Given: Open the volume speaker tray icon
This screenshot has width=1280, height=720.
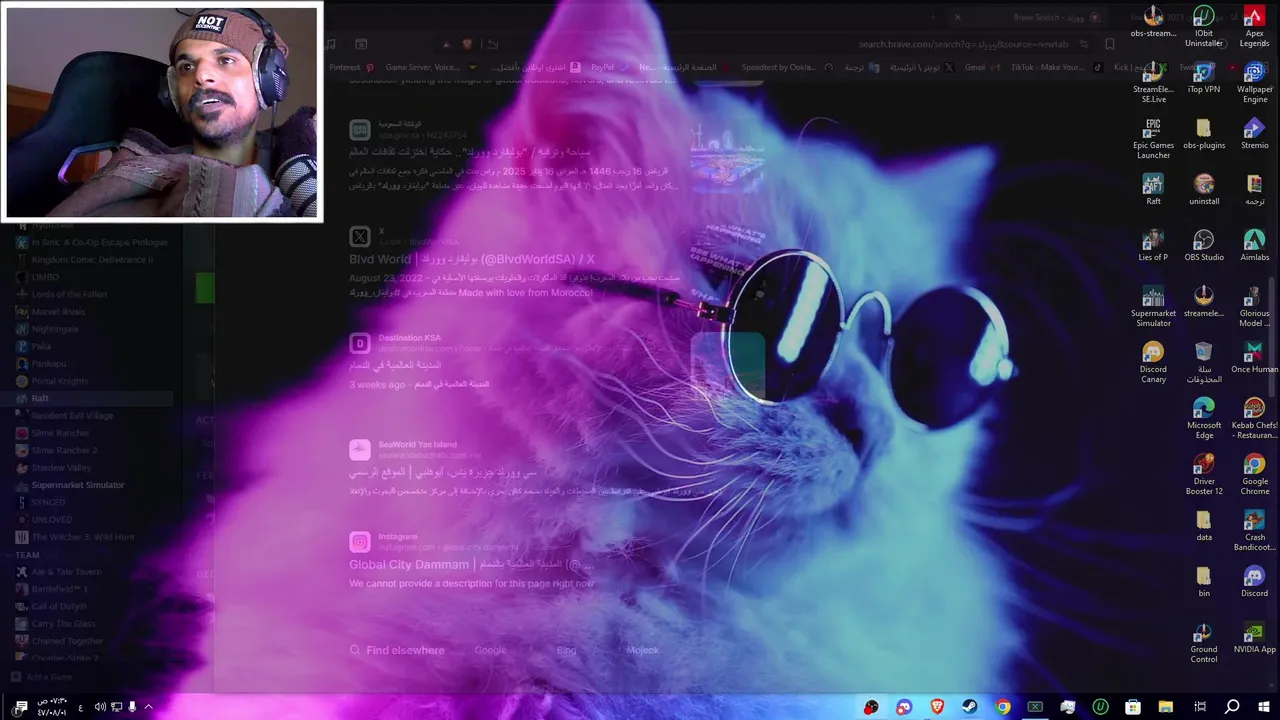Looking at the screenshot, I should pyautogui.click(x=100, y=707).
